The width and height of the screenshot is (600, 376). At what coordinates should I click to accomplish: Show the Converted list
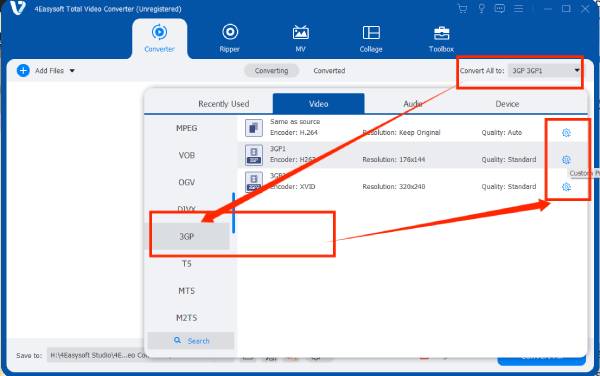click(x=329, y=71)
